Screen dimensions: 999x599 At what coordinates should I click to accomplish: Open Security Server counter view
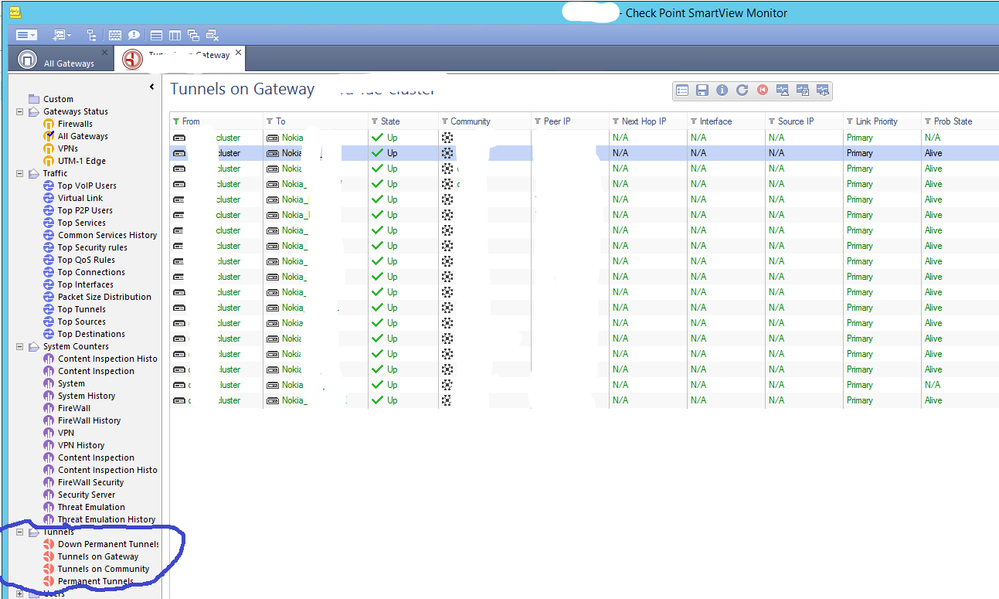86,495
